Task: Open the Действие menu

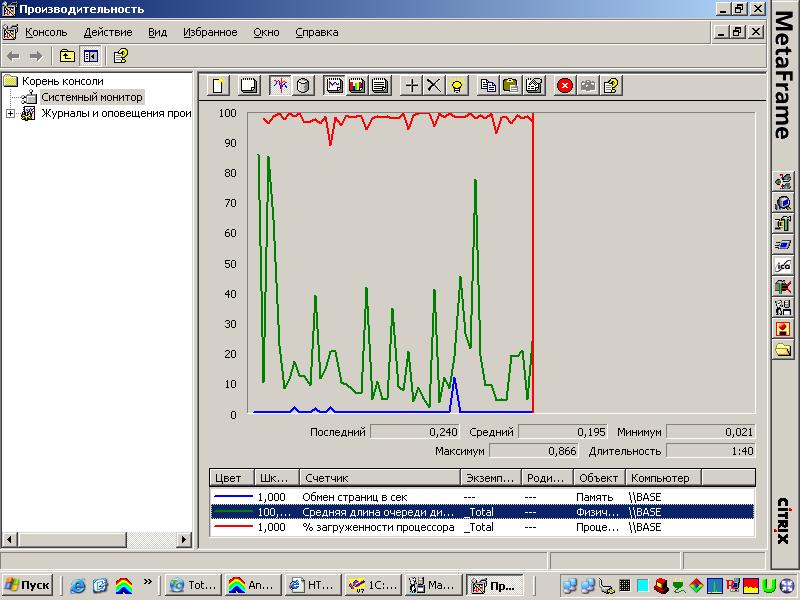Action: [x=107, y=32]
